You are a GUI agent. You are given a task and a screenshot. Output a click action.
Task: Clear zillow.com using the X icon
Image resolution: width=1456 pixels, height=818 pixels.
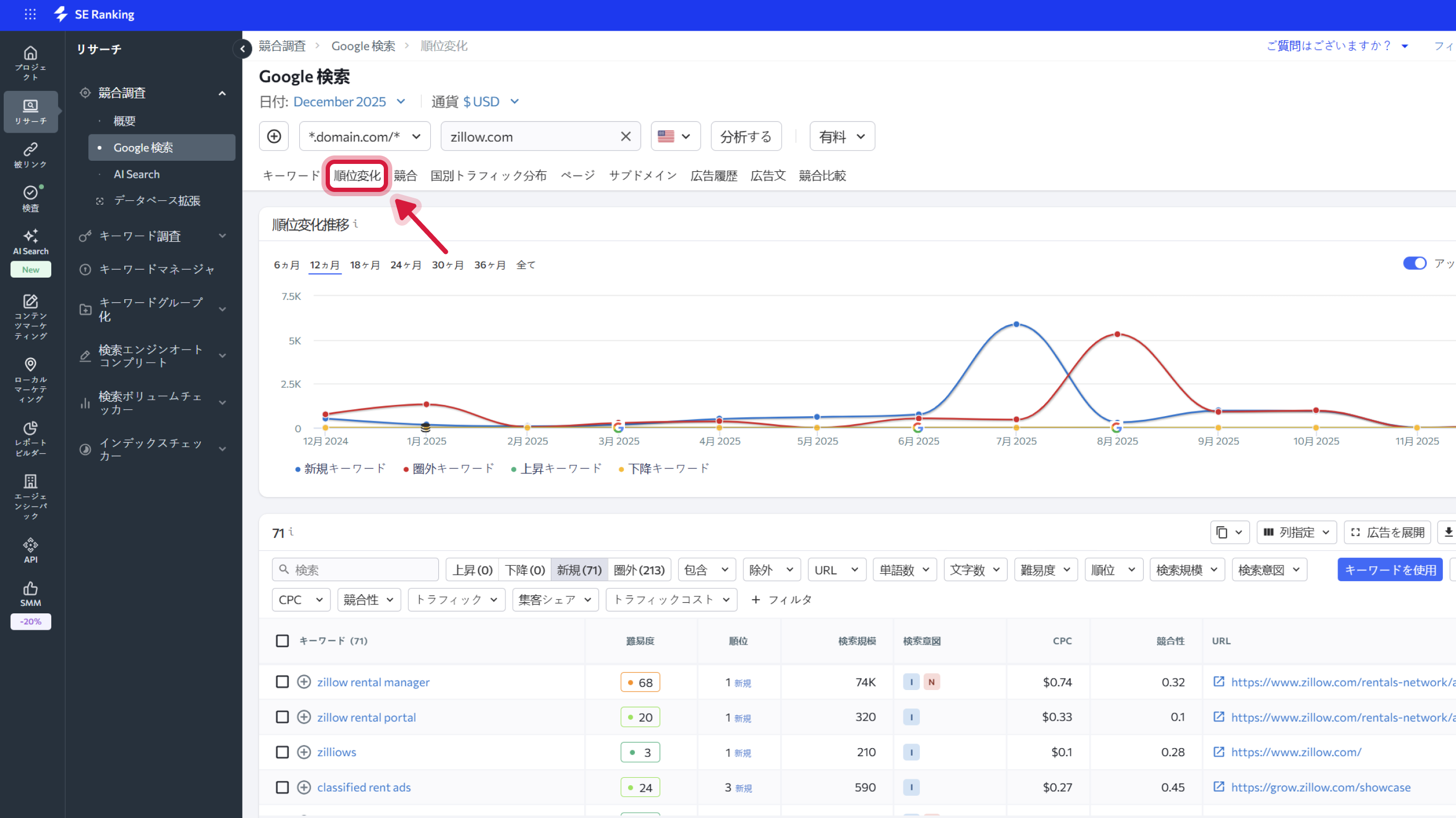[x=625, y=136]
